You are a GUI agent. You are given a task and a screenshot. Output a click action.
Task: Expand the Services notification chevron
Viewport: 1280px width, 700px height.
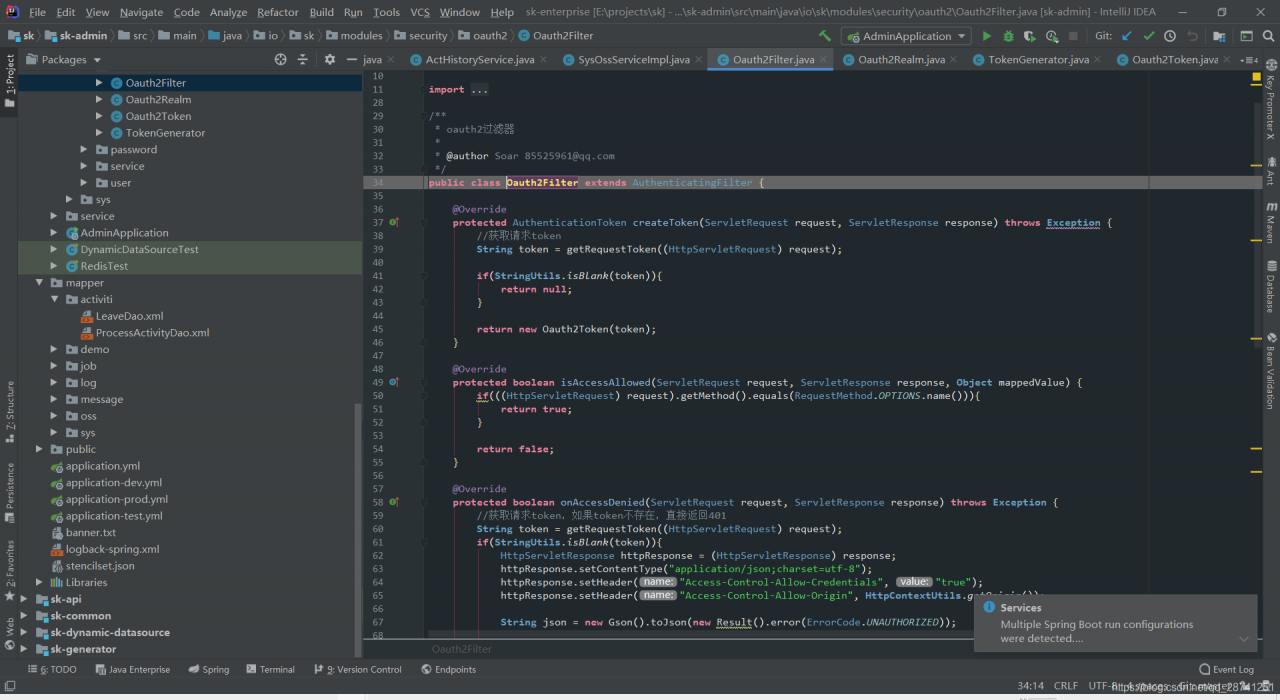click(1243, 639)
